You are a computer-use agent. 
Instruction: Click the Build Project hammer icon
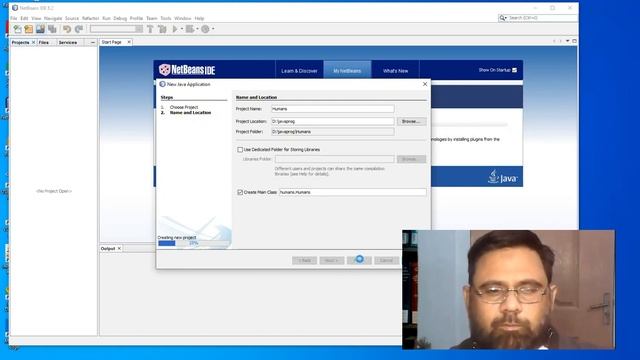tap(150, 29)
